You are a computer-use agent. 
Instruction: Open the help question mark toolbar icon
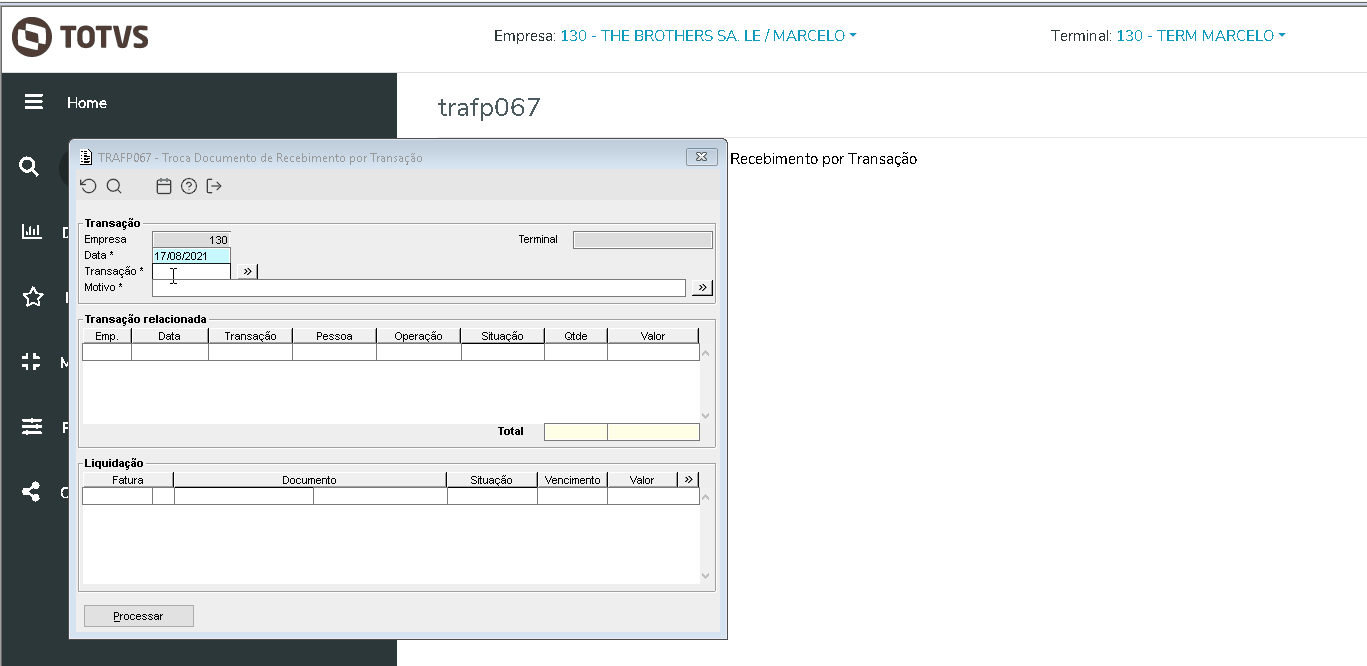(189, 186)
